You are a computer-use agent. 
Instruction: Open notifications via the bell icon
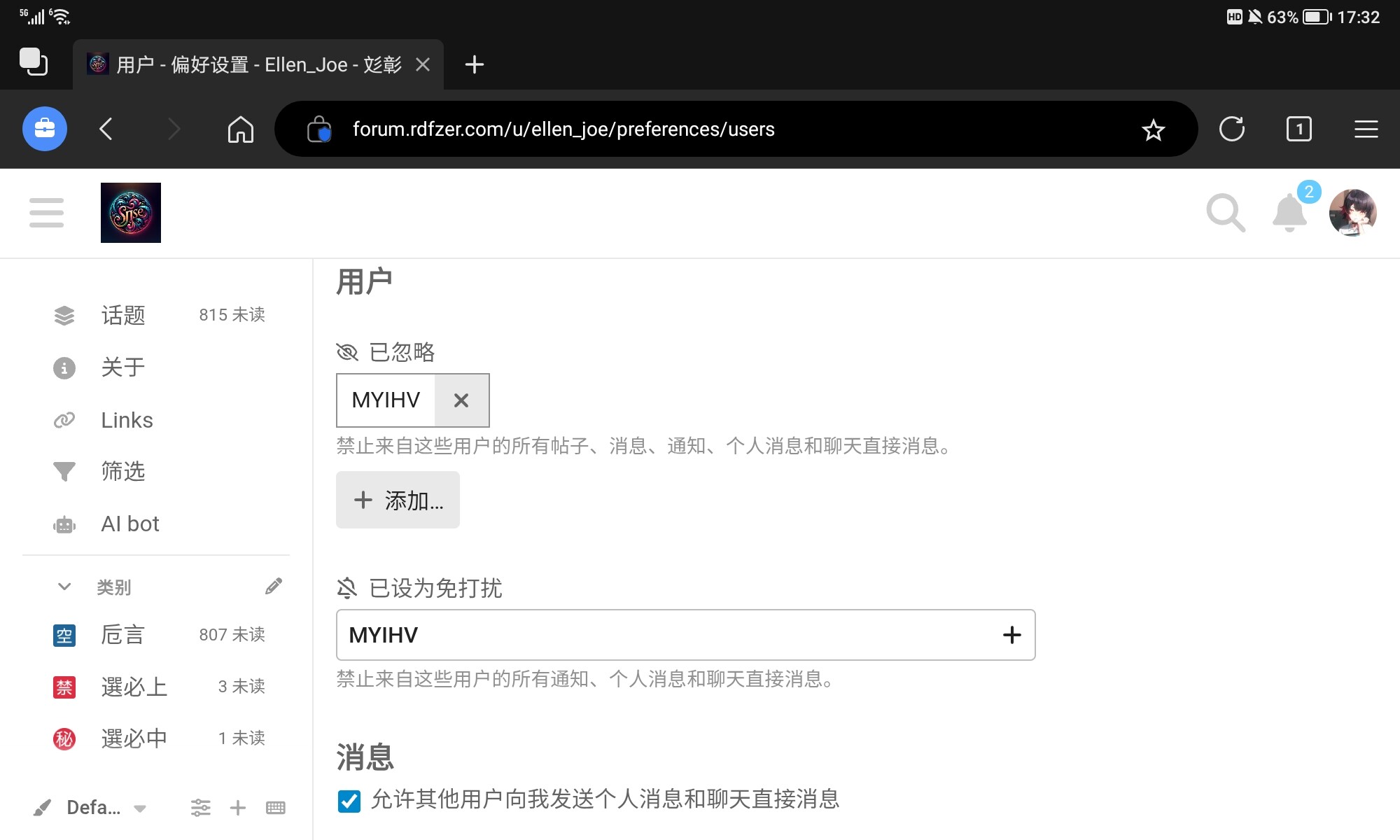click(1290, 213)
